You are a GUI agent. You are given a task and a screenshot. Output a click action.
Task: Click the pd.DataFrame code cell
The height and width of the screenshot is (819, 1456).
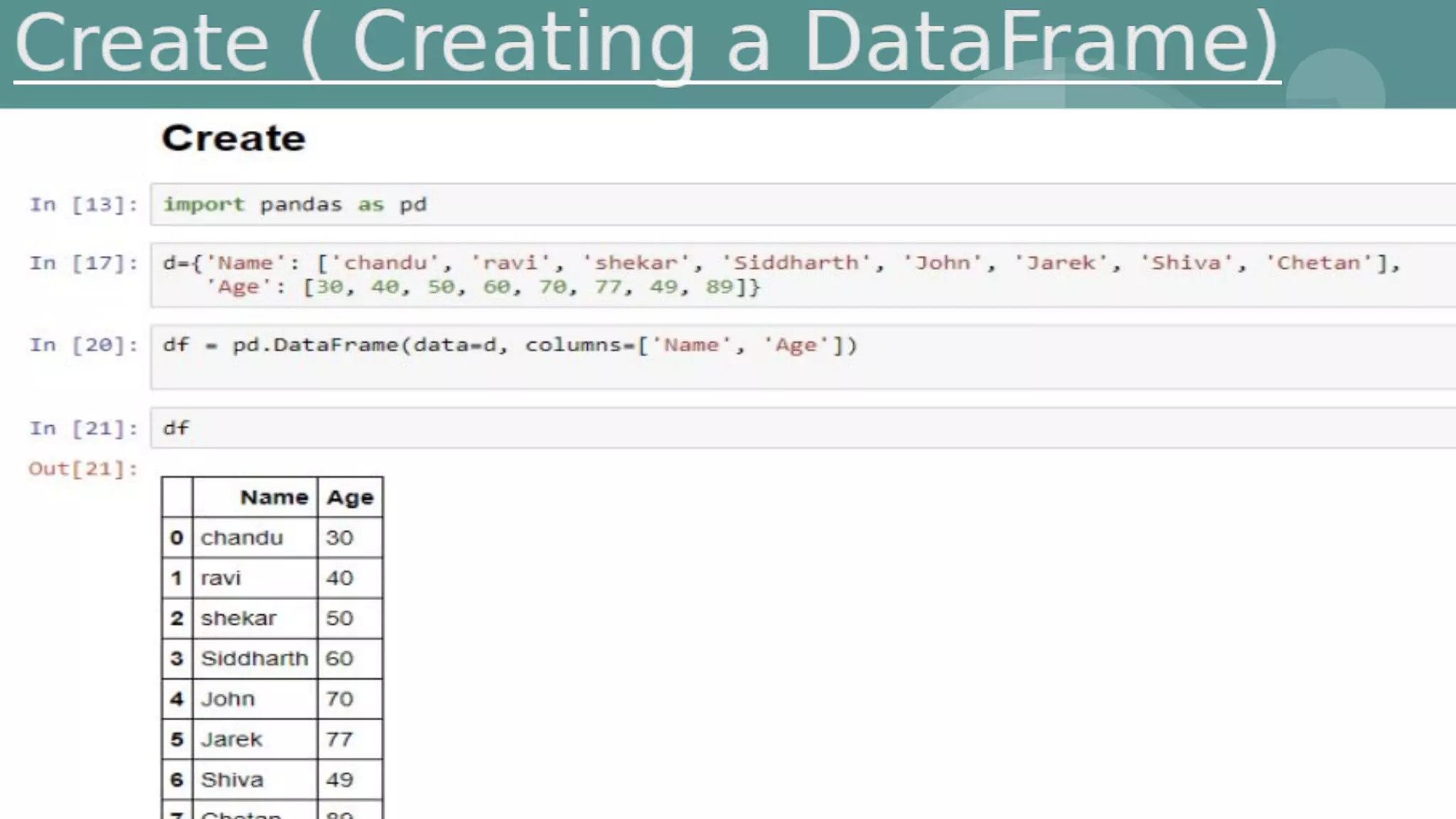pyautogui.click(x=510, y=346)
